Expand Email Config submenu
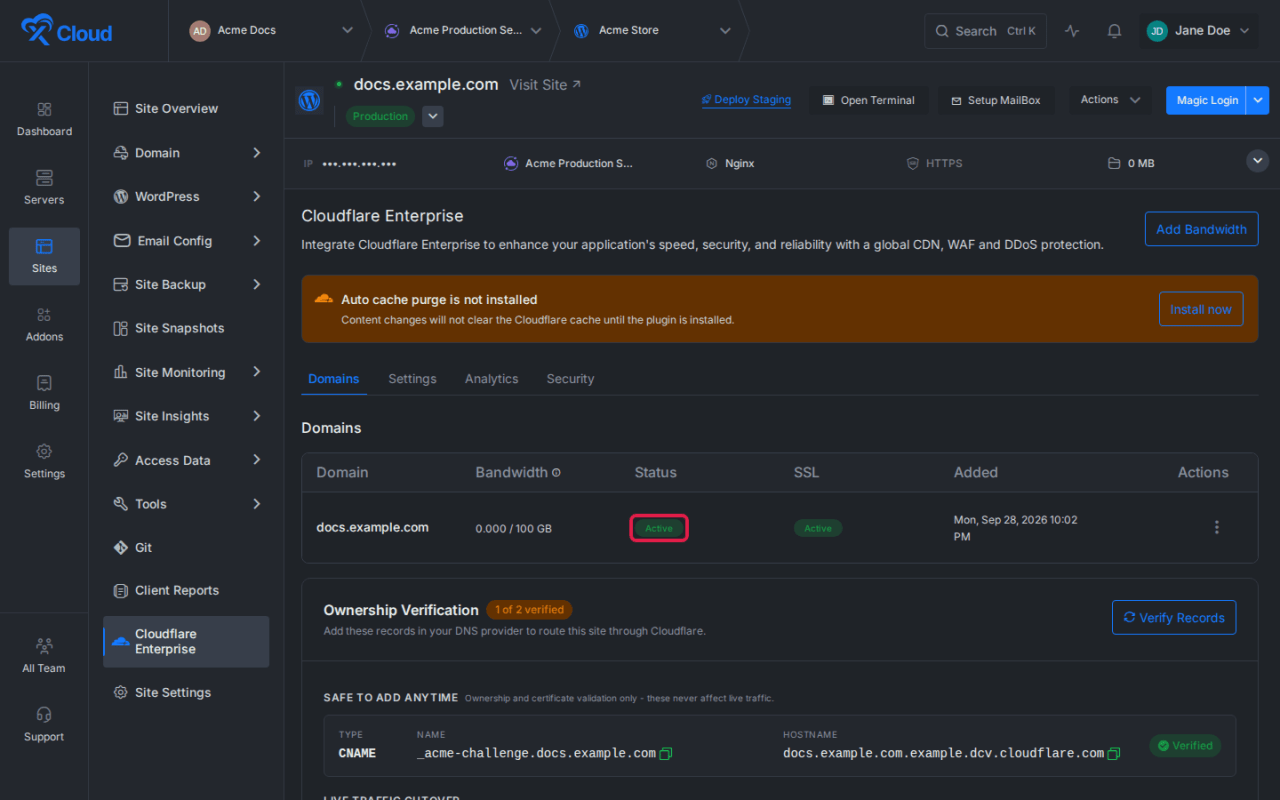1280x800 pixels. pos(257,241)
